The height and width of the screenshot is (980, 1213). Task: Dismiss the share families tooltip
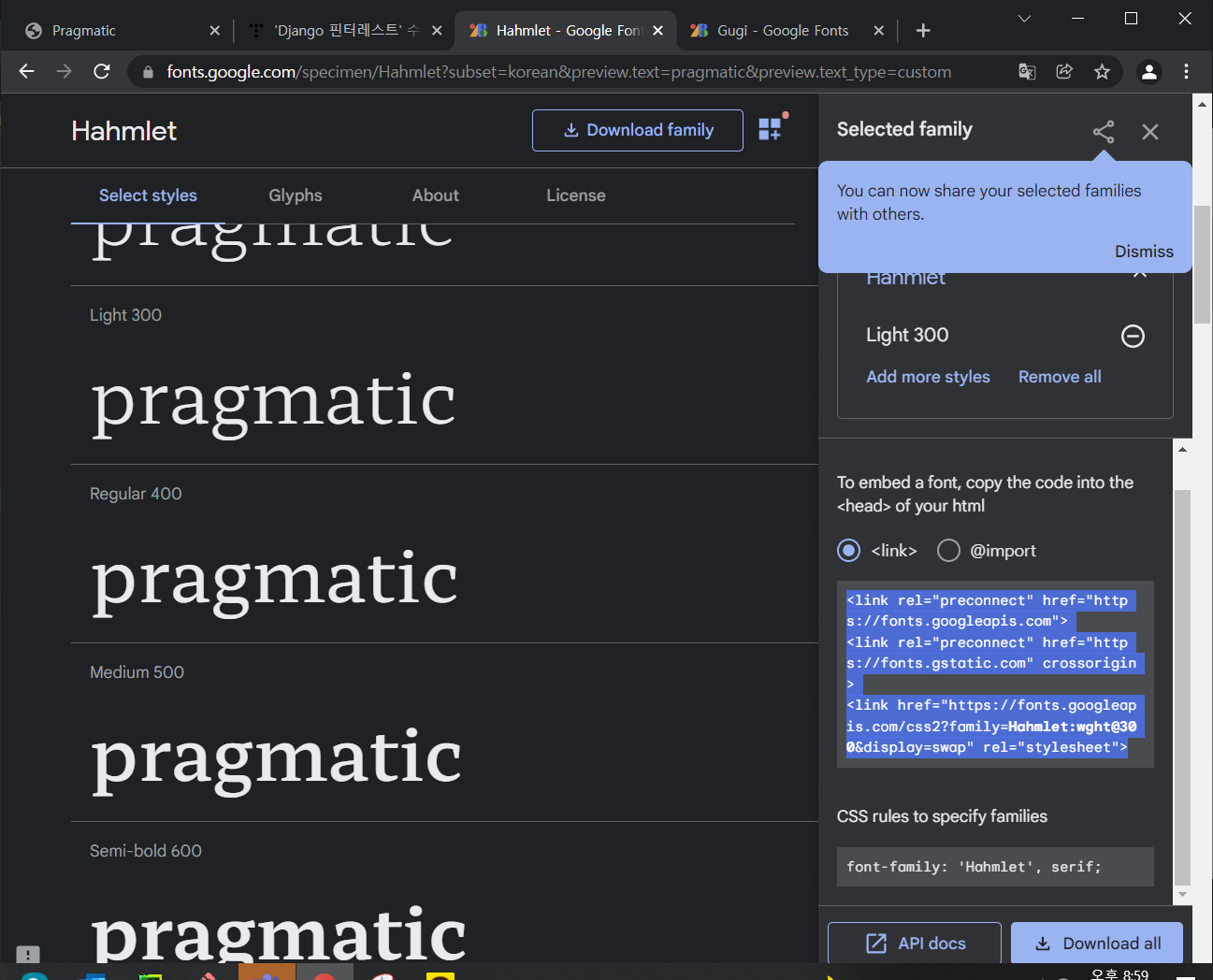coord(1144,252)
